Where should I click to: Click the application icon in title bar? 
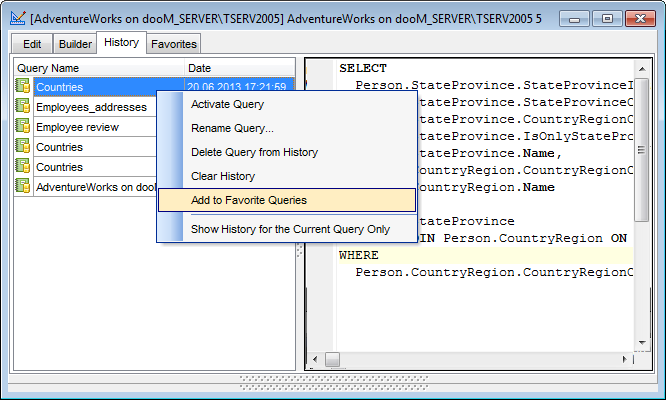[17, 18]
